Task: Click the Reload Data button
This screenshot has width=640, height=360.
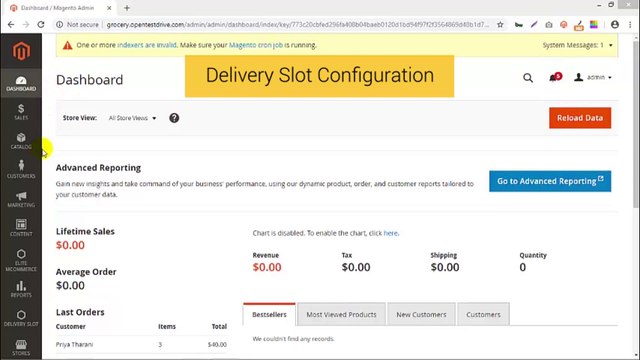Action: [x=580, y=118]
